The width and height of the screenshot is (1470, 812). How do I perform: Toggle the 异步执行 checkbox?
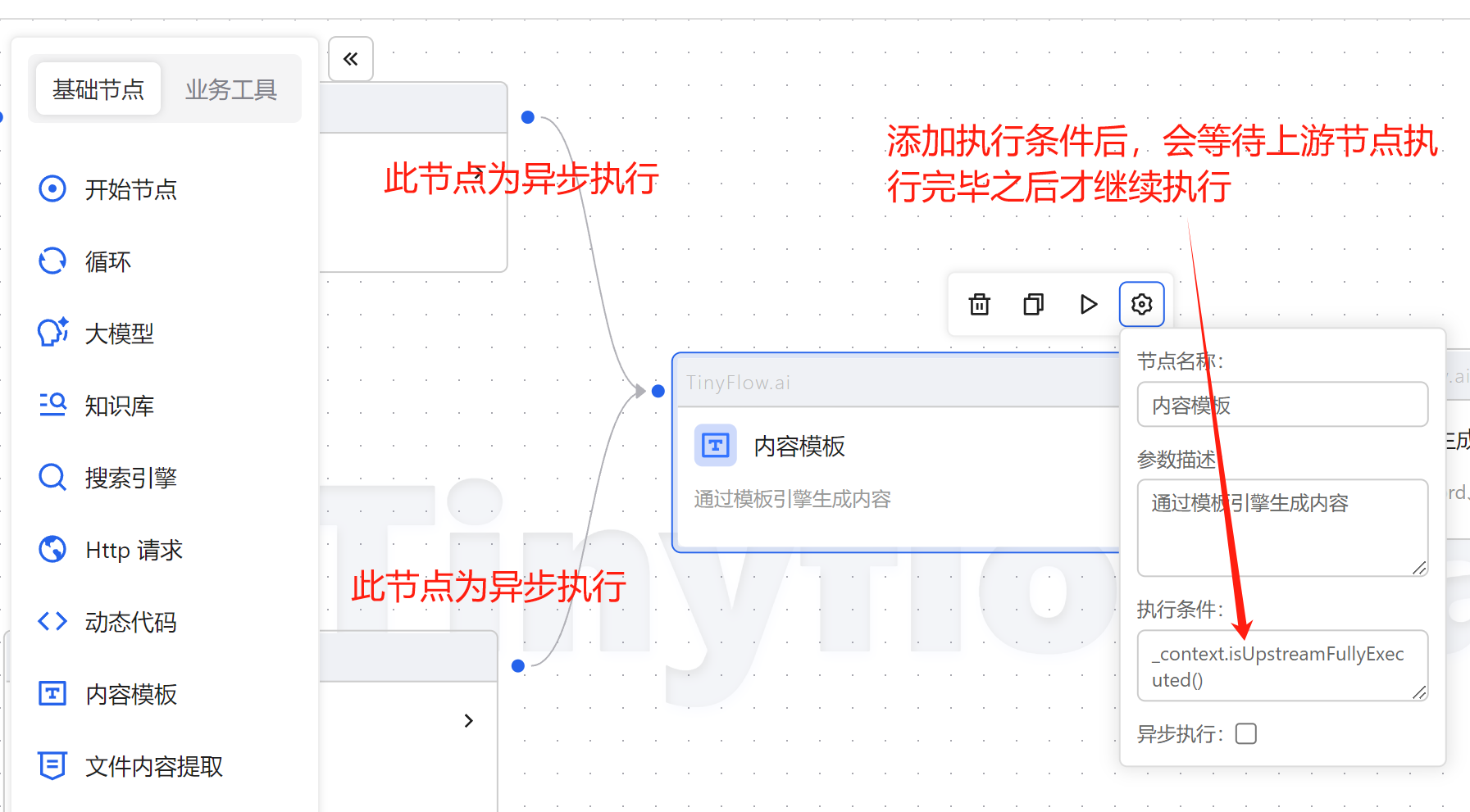(x=1246, y=733)
